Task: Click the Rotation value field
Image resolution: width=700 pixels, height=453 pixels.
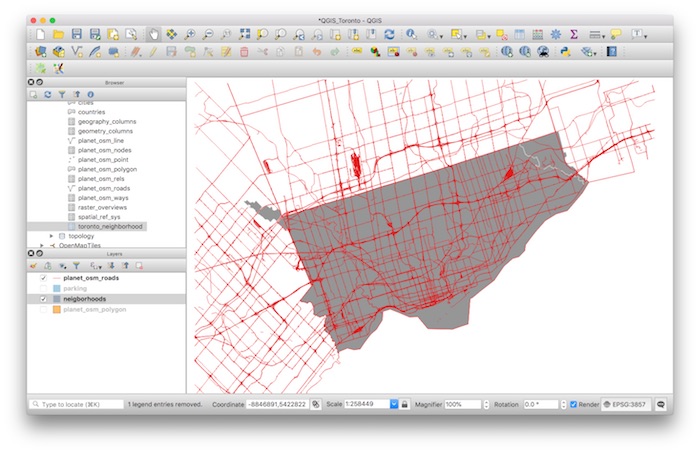Action: click(x=540, y=404)
